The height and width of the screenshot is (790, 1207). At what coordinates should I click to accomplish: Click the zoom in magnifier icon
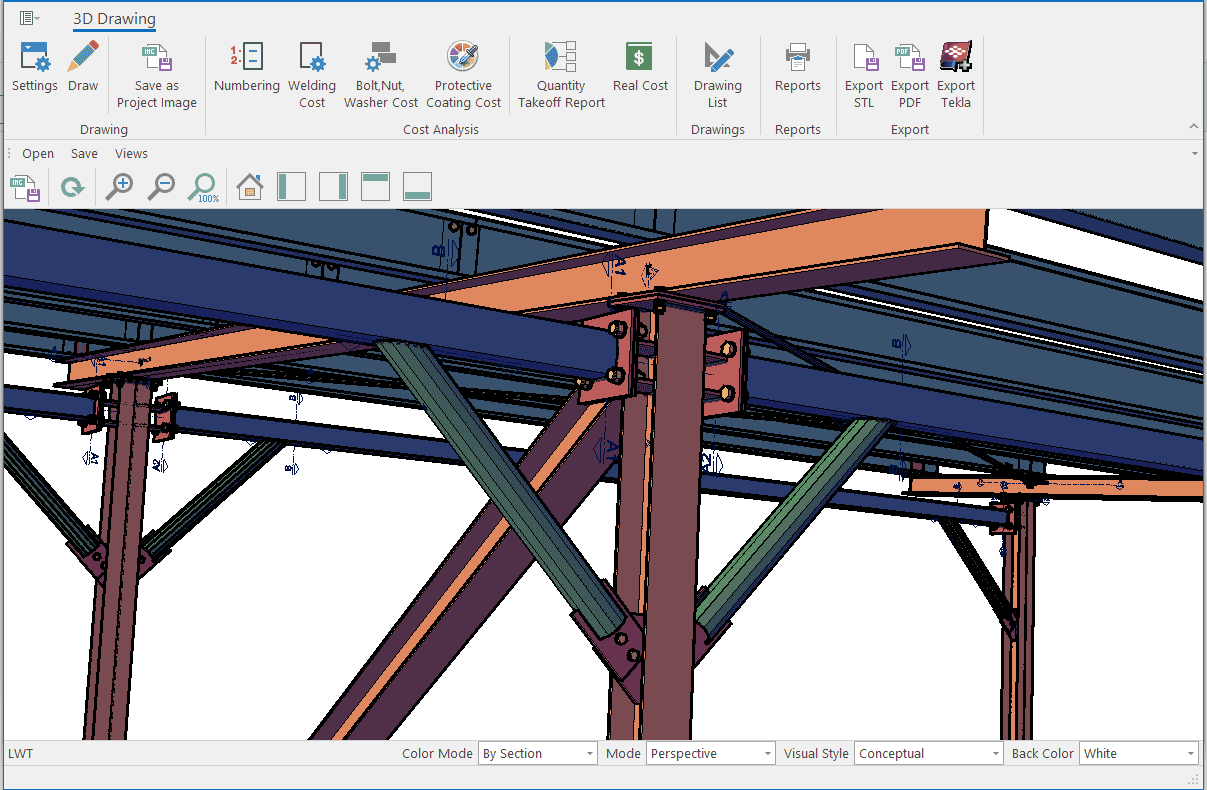120,187
